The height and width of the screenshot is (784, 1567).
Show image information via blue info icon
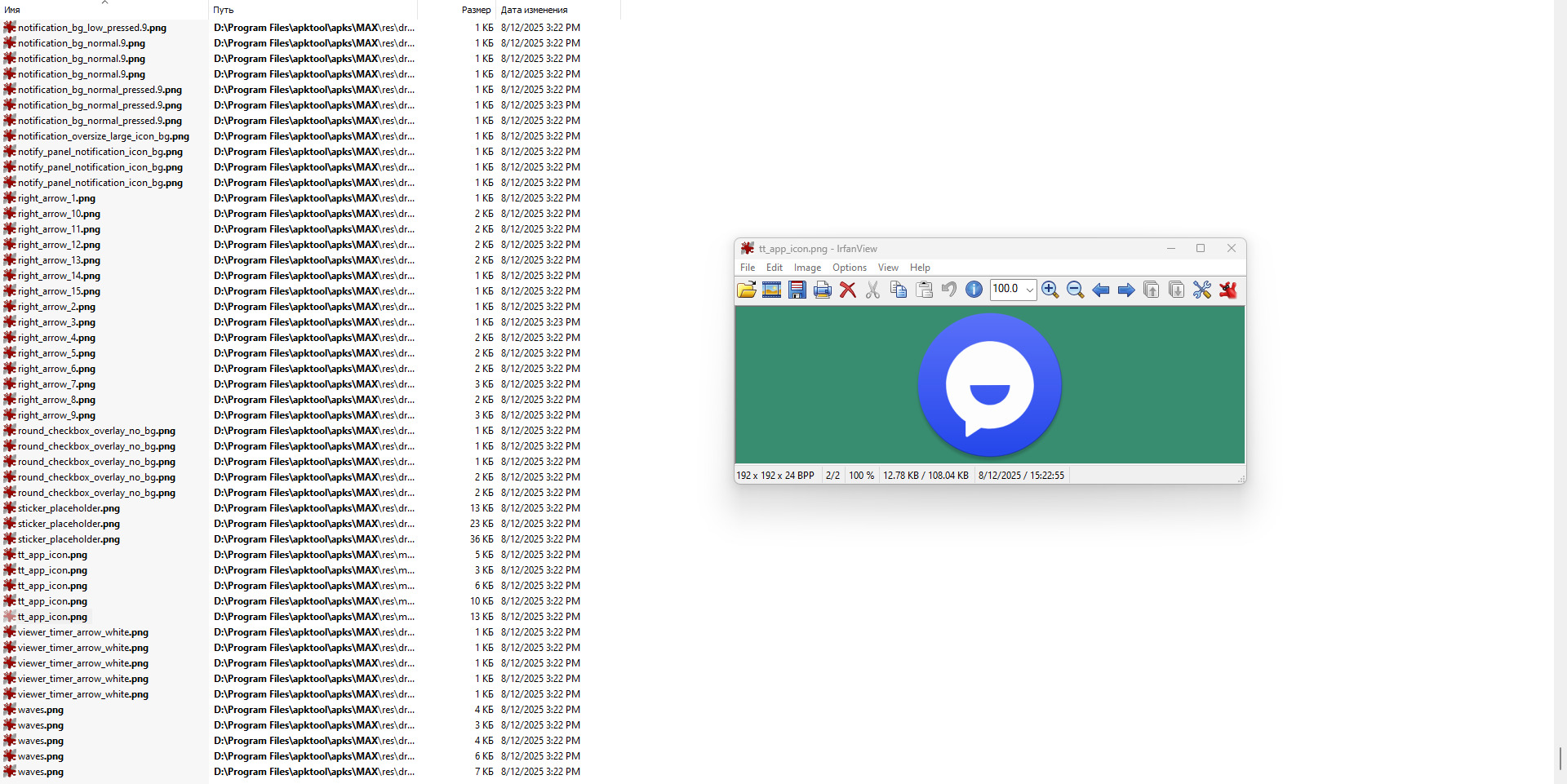[x=974, y=290]
